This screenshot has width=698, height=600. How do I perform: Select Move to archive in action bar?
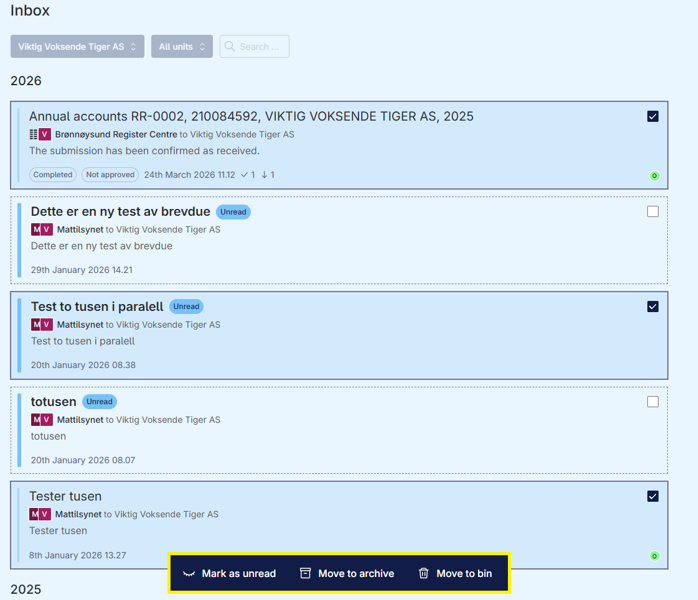[347, 573]
